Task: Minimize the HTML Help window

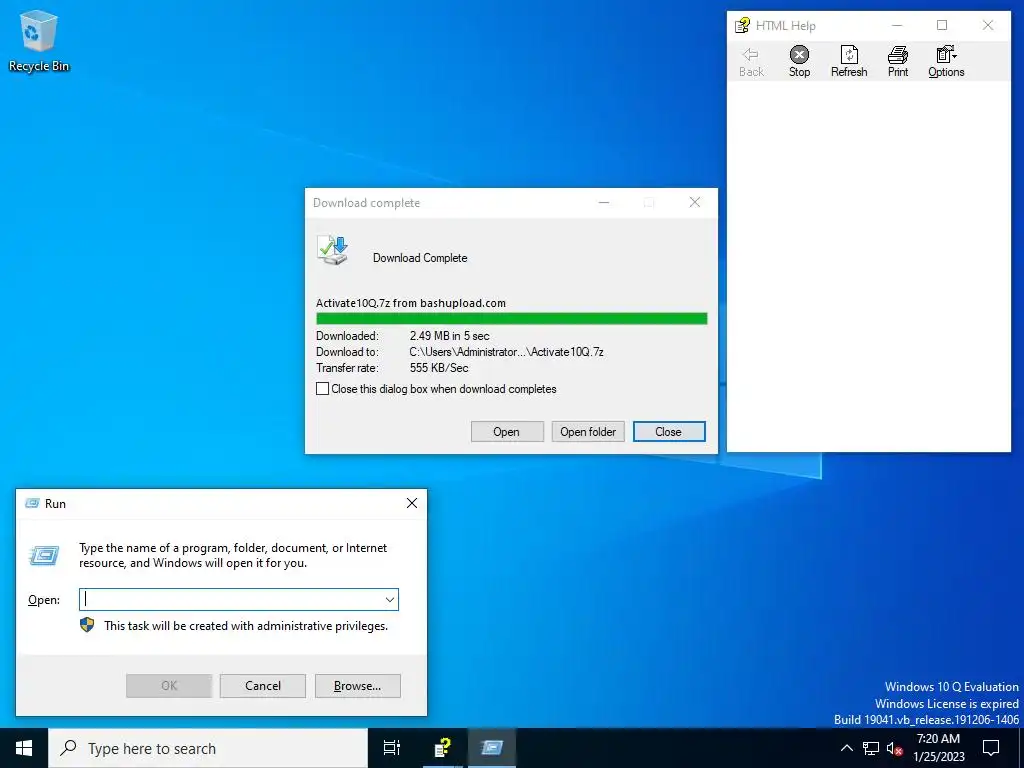Action: tap(897, 25)
